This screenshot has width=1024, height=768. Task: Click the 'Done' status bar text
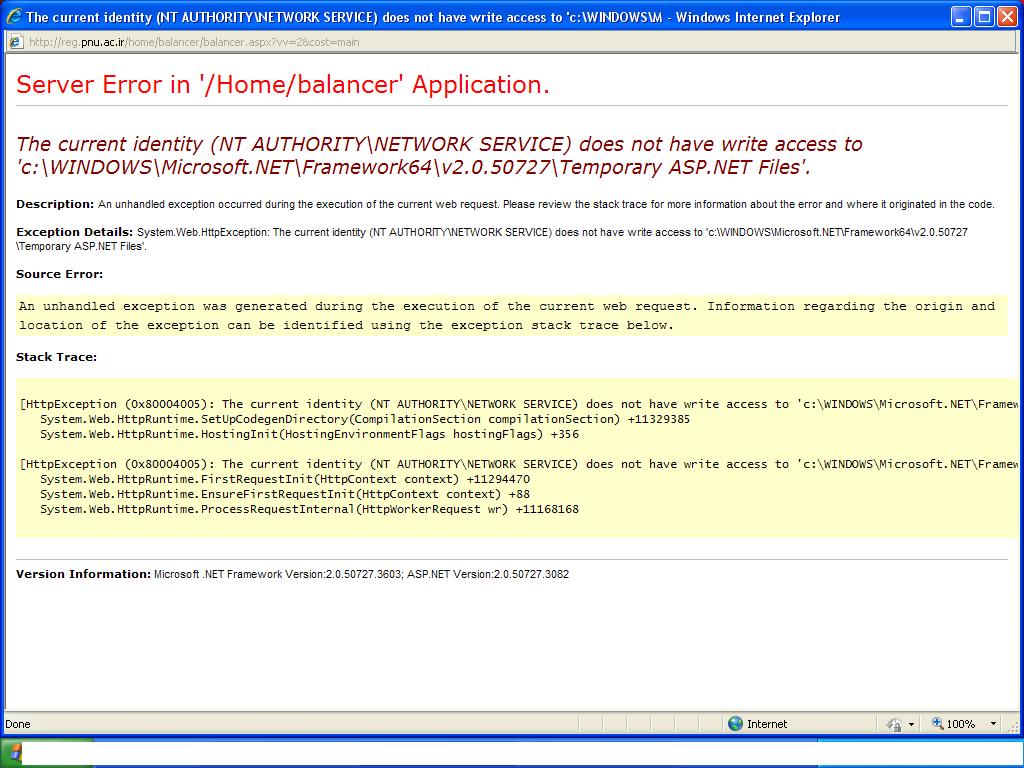tap(18, 724)
